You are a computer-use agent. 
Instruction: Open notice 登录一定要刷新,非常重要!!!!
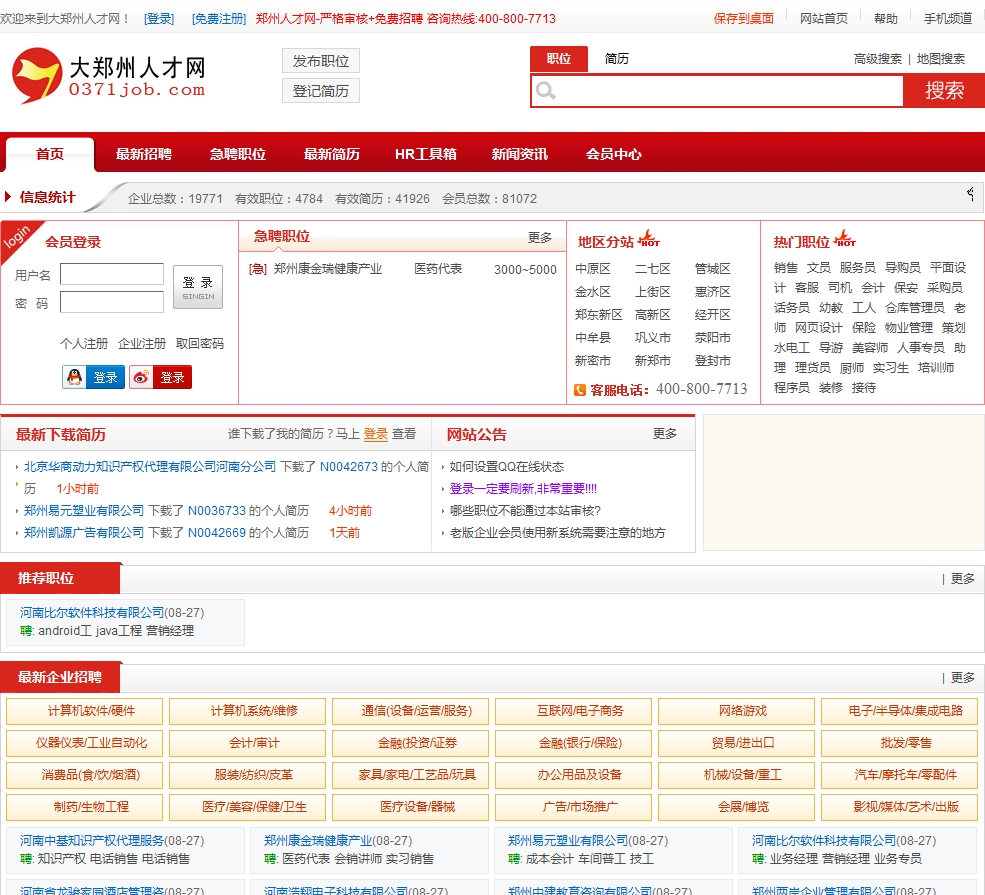[x=523, y=489]
